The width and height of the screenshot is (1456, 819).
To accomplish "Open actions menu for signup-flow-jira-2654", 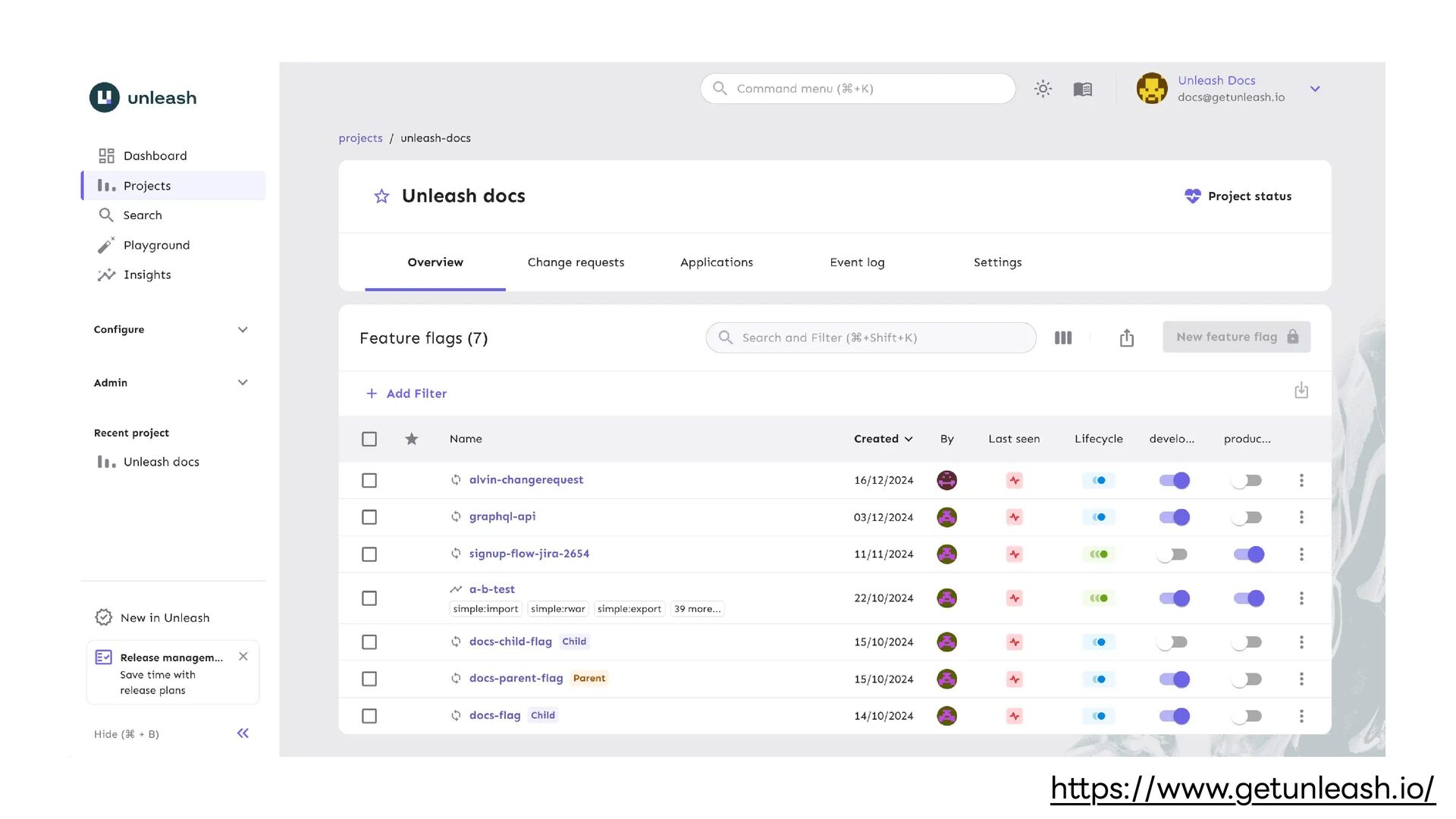I will pyautogui.click(x=1301, y=554).
